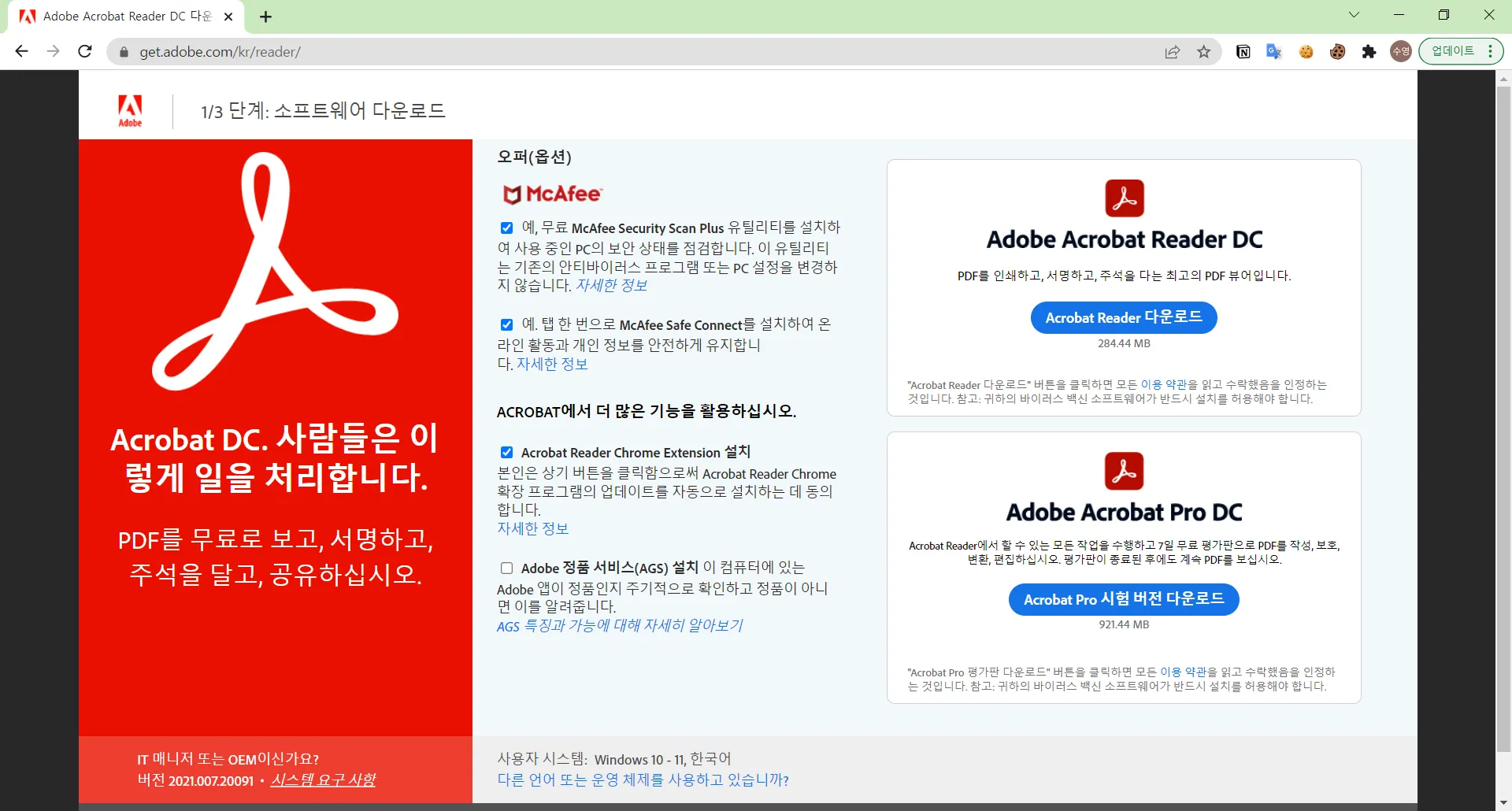Click the McAfee logo
1512x811 pixels.
click(553, 194)
